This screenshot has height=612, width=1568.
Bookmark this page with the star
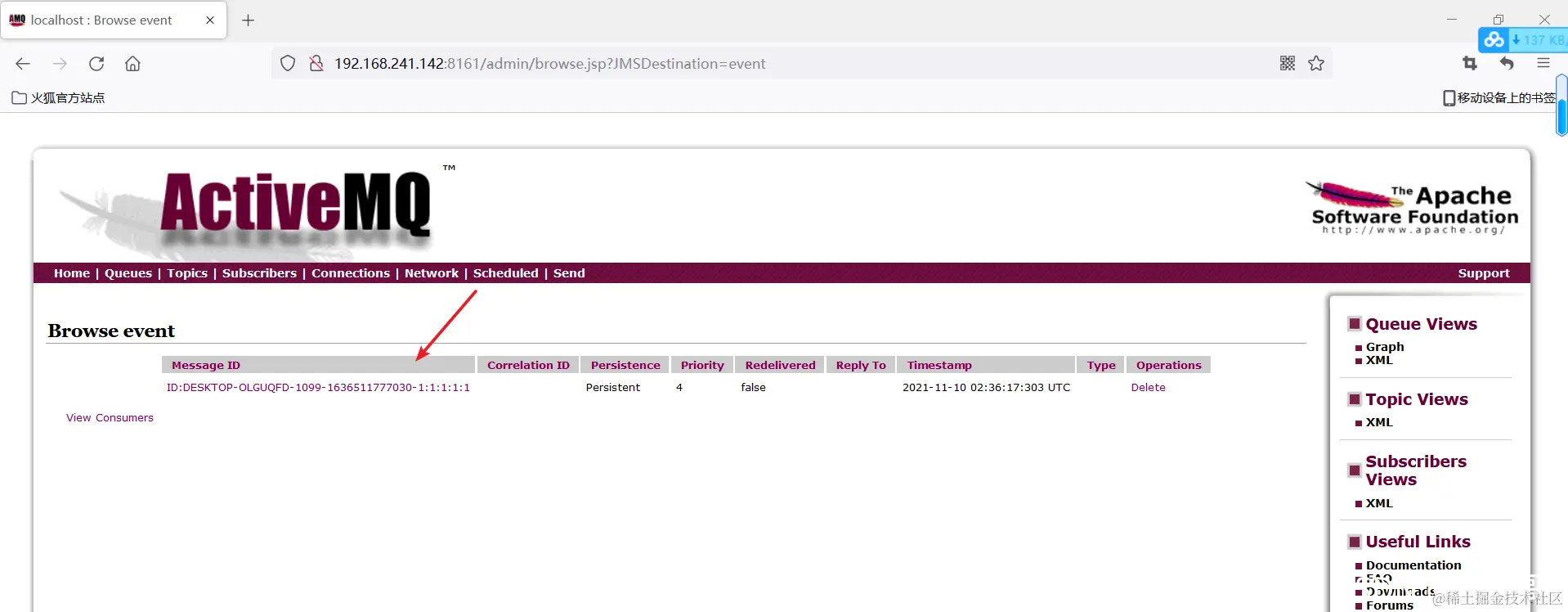click(1316, 64)
